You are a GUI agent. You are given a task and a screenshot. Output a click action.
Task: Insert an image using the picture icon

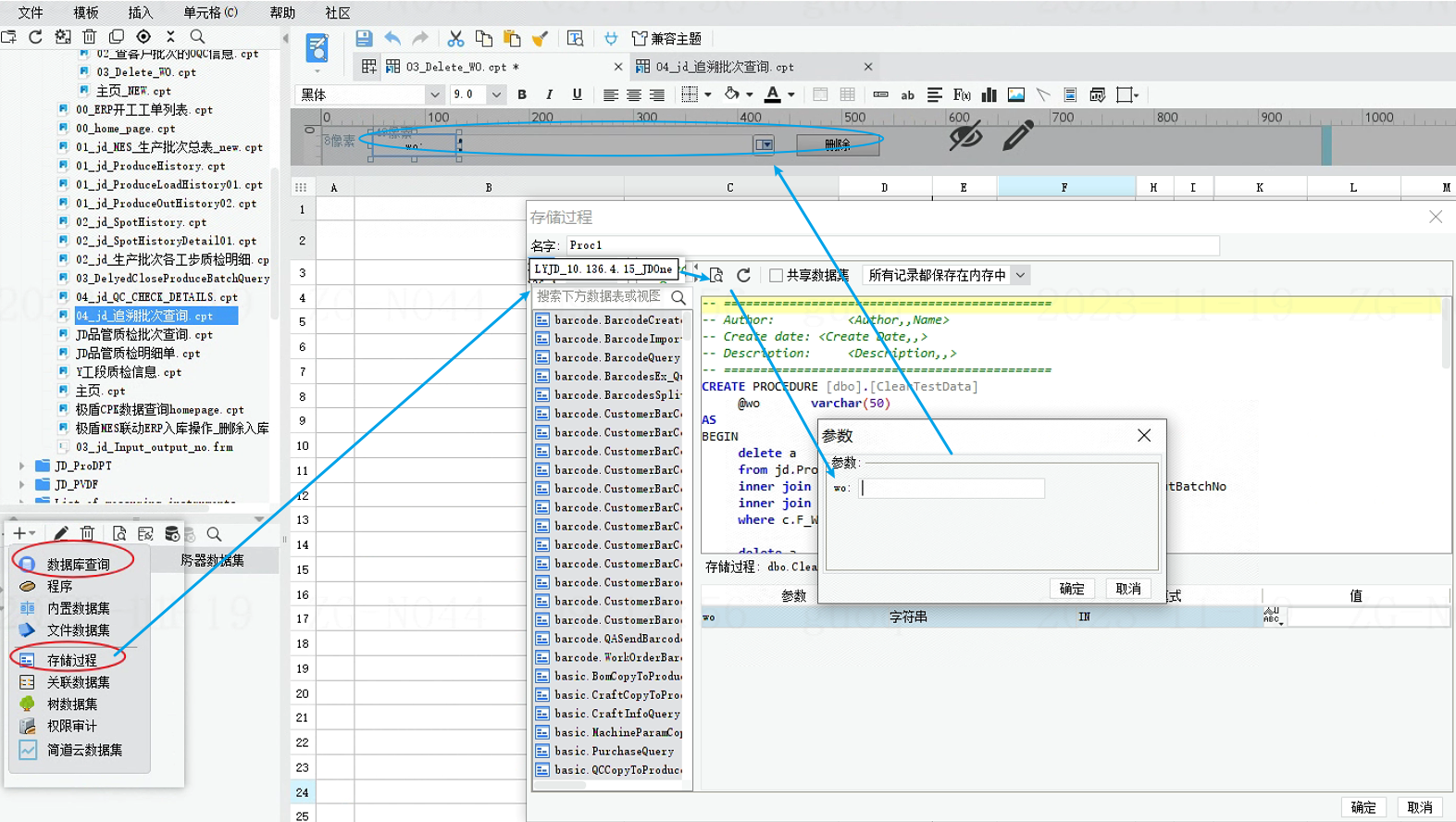(1016, 94)
